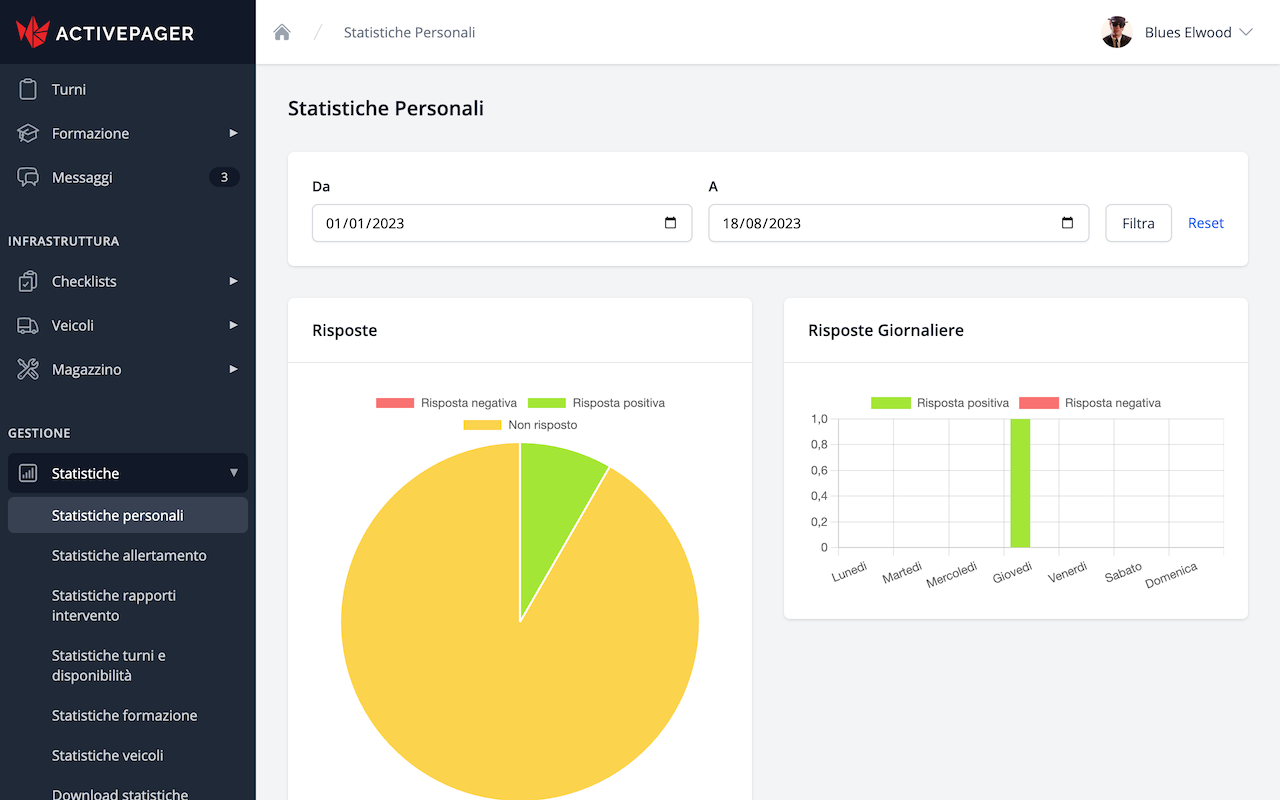Click the Veicoli truck icon
Viewport: 1280px width, 800px height.
pos(28,325)
